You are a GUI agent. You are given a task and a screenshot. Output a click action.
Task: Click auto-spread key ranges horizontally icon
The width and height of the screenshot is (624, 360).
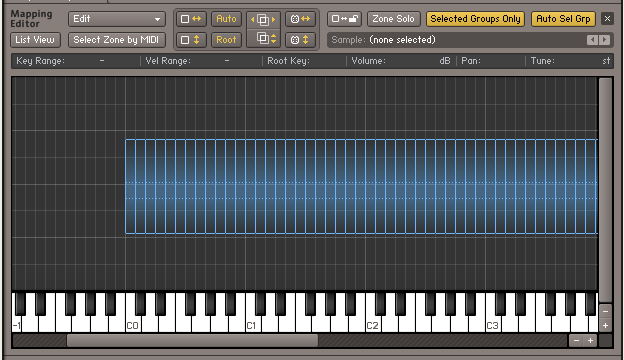(x=191, y=19)
